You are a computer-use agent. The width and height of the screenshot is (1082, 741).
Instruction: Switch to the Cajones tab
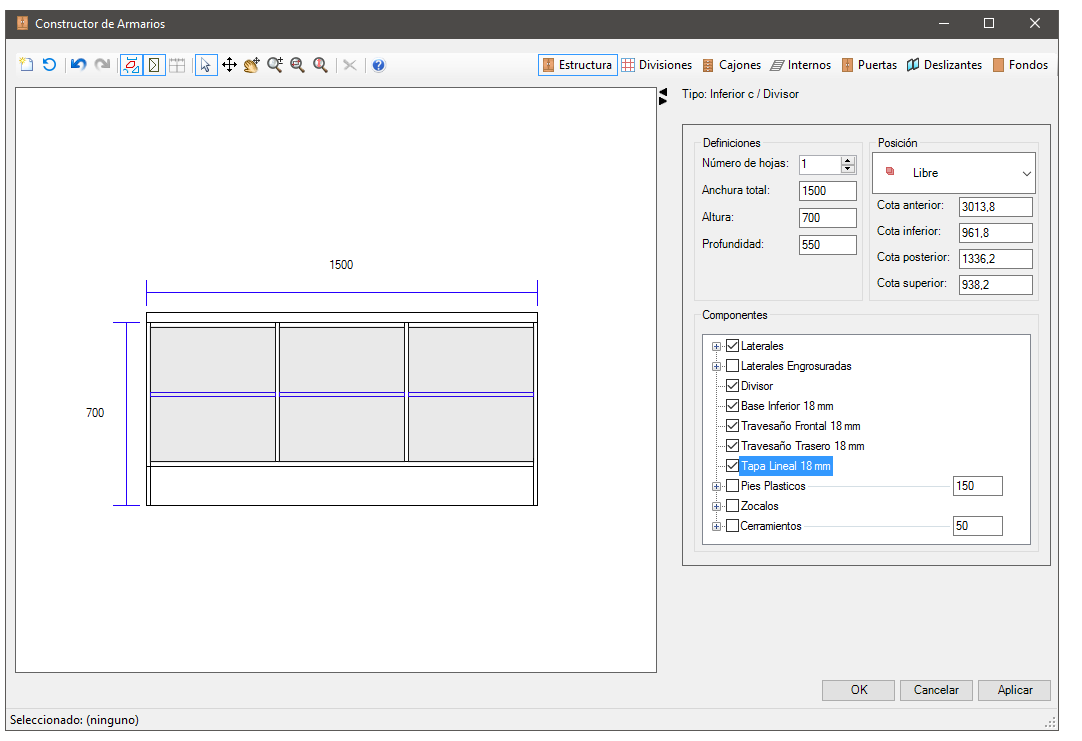tap(732, 65)
